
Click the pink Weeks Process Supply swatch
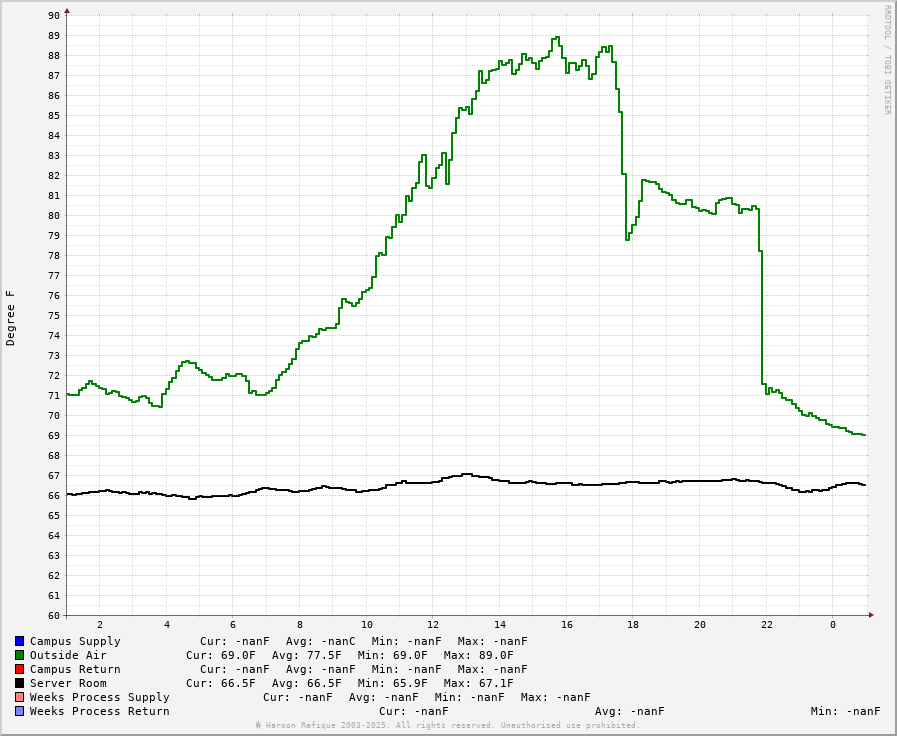tap(19, 697)
